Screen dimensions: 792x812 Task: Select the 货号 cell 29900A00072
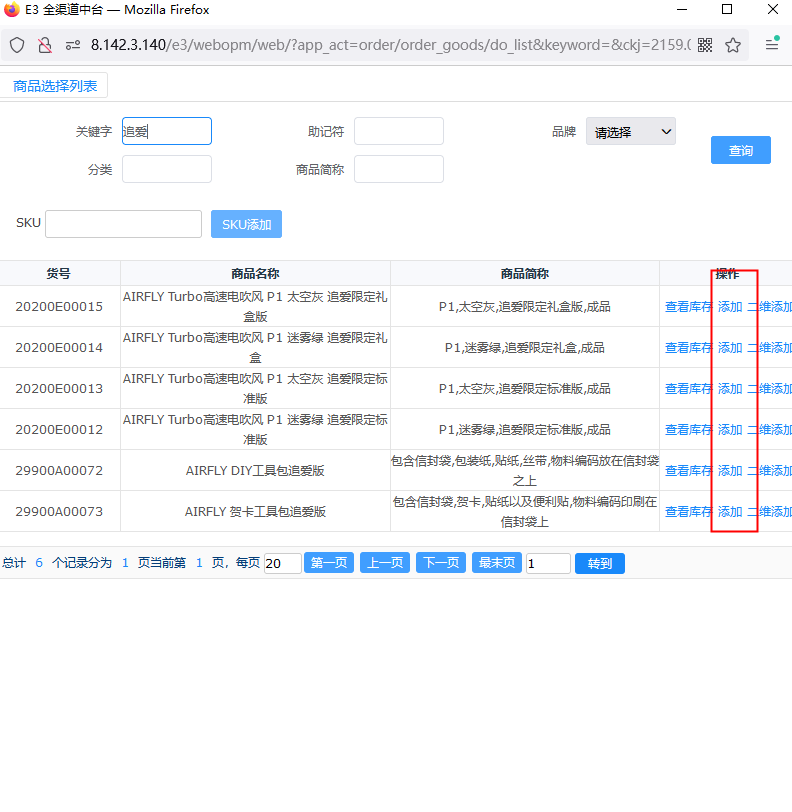[x=59, y=470]
